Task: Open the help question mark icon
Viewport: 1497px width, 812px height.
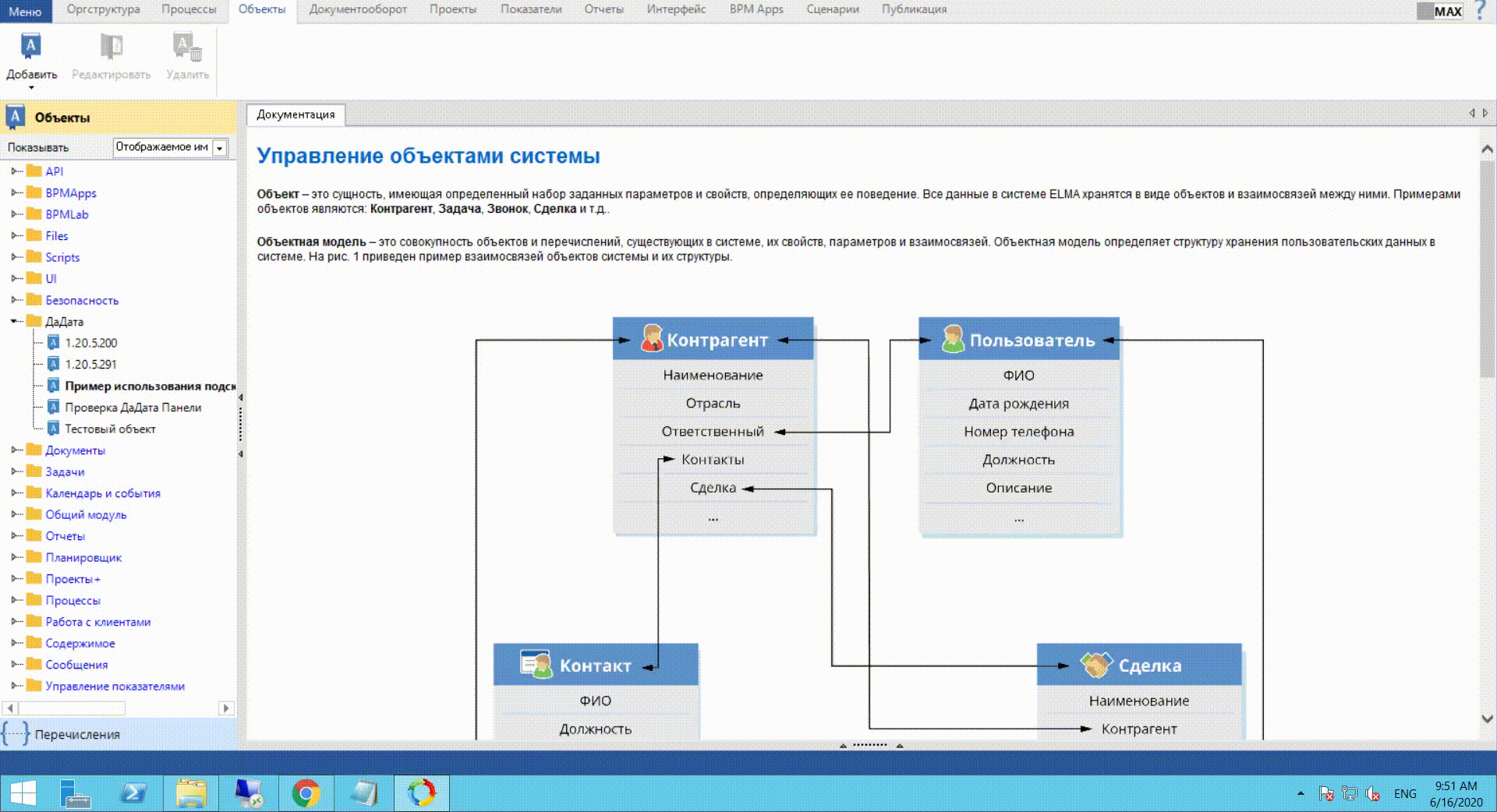Action: pyautogui.click(x=1480, y=11)
